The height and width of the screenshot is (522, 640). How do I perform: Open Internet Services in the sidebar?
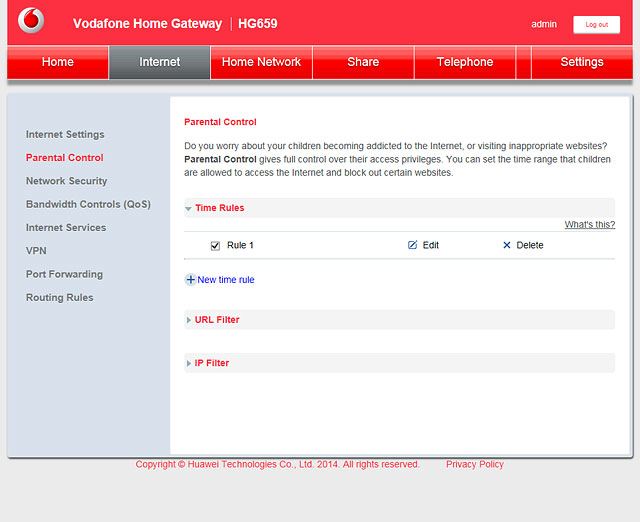(x=66, y=227)
